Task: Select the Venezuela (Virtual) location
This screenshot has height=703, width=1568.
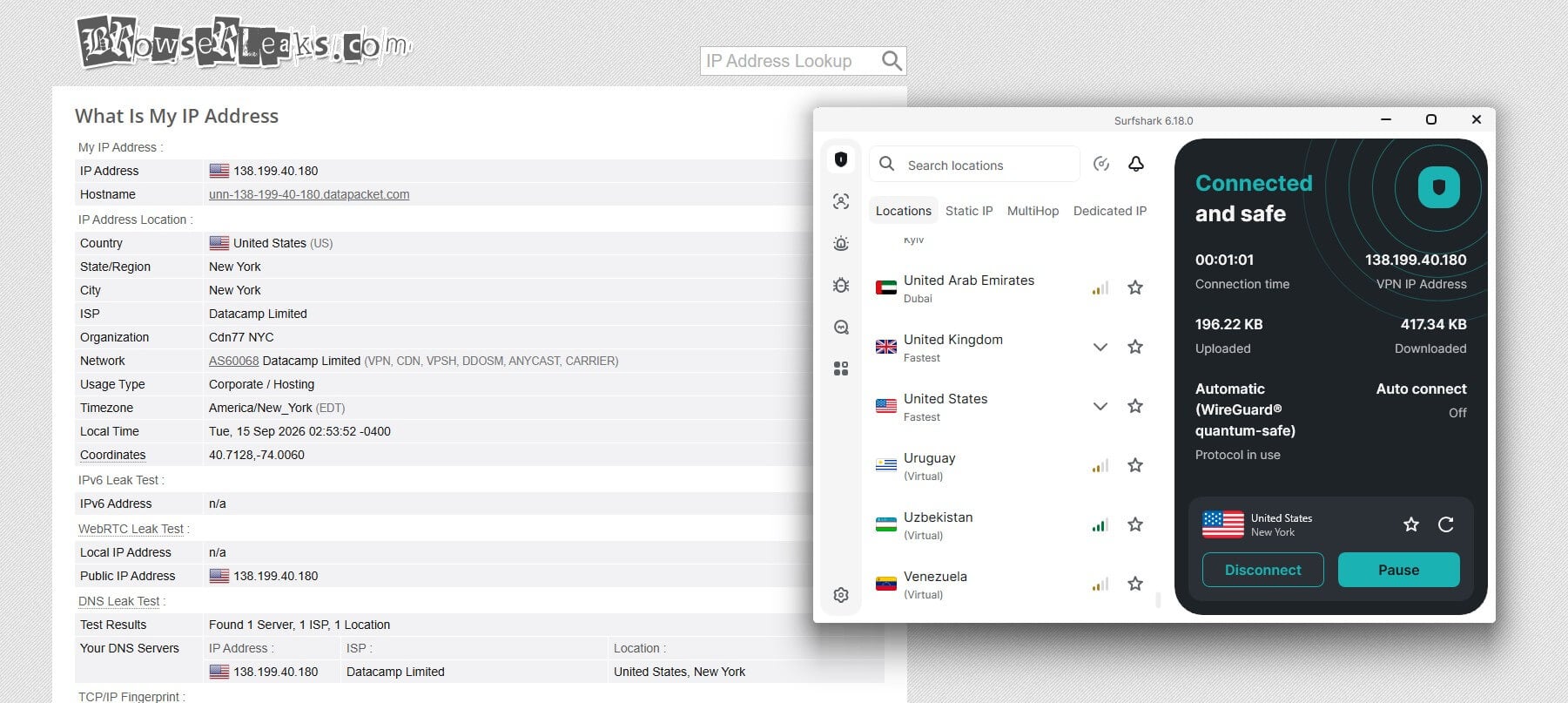Action: tap(936, 584)
